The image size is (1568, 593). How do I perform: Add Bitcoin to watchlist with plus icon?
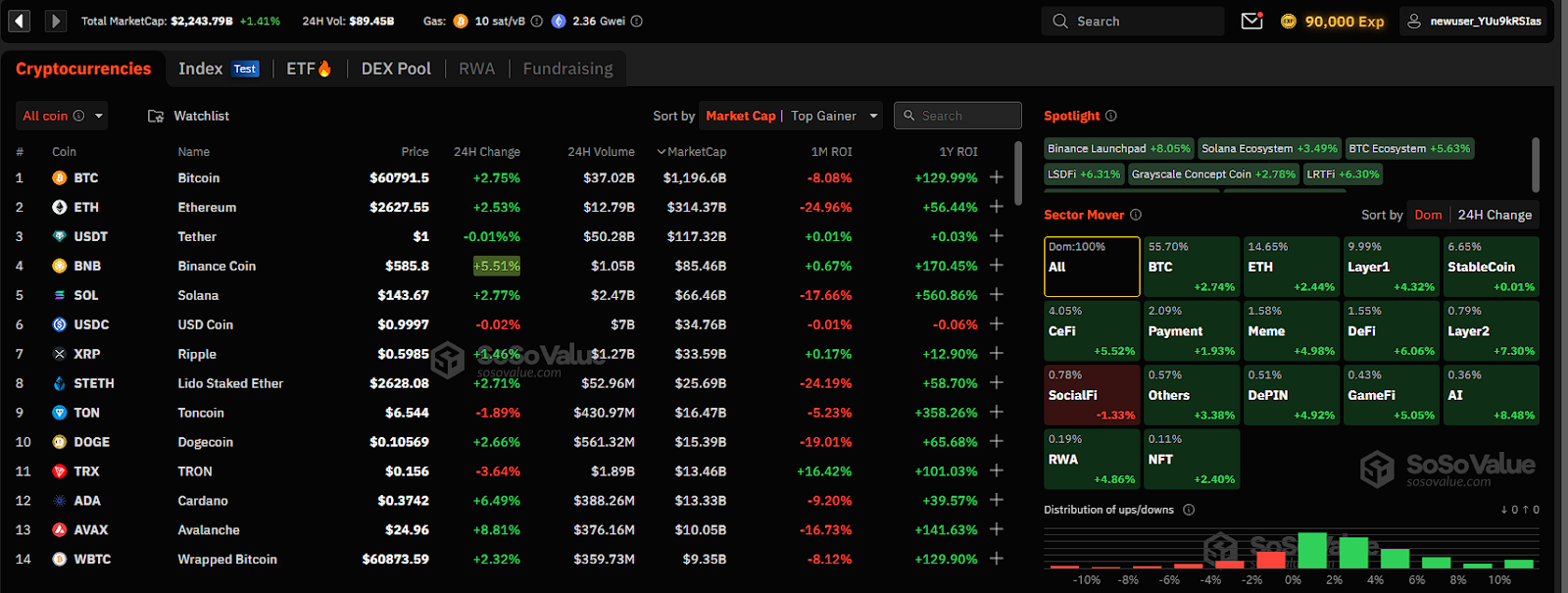click(x=997, y=177)
